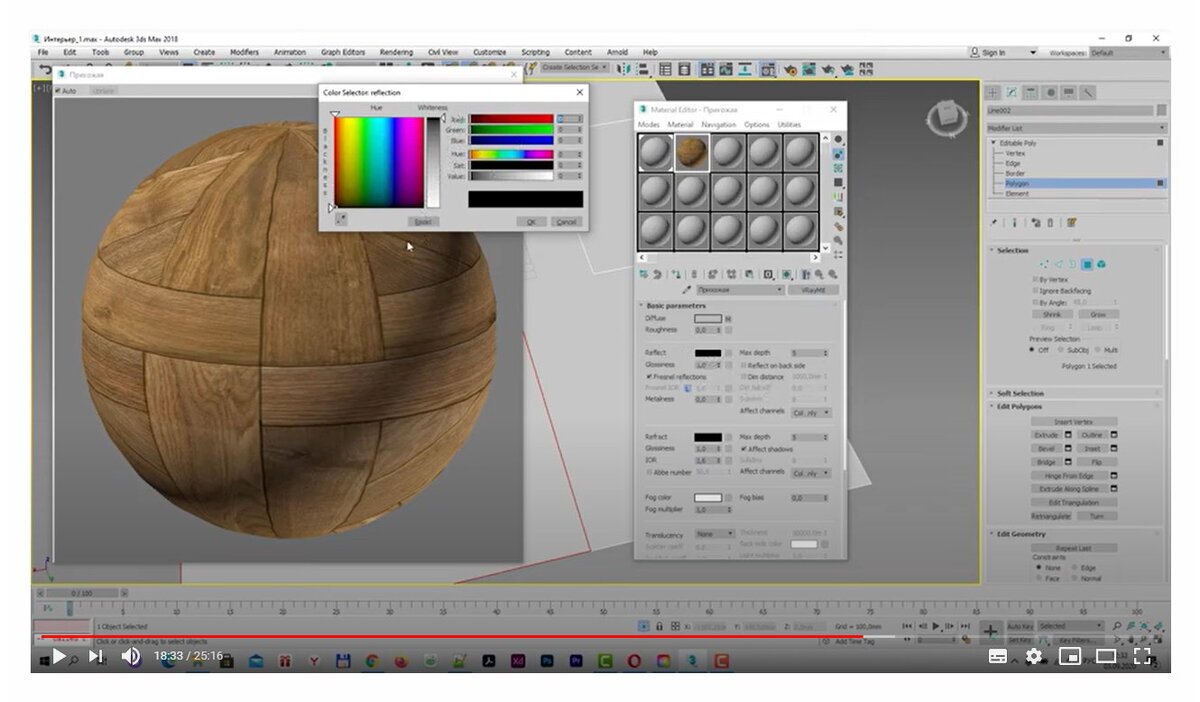Open the Modifier List dropdown
1200x702 pixels.
point(1076,129)
